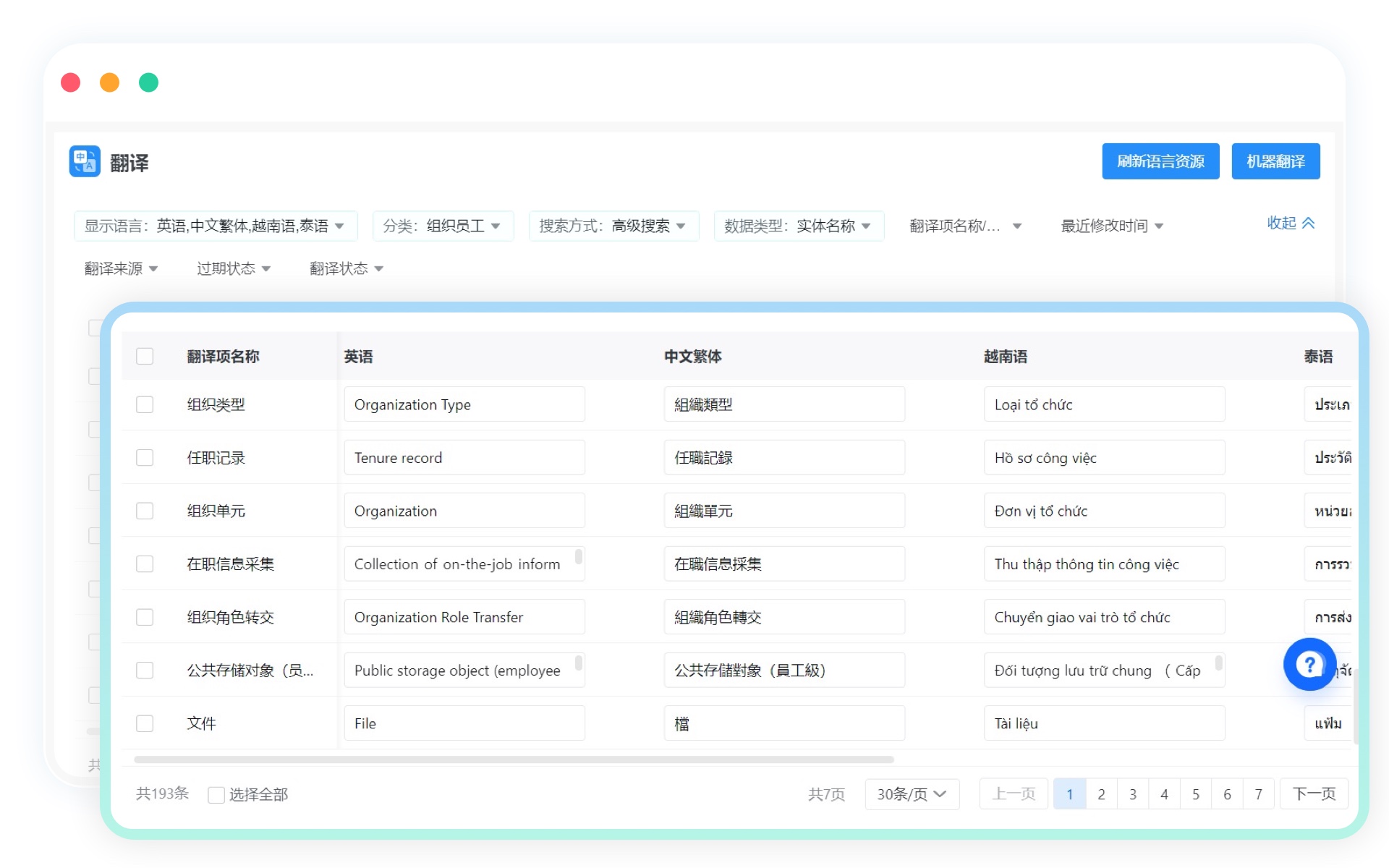Image resolution: width=1389 pixels, height=868 pixels.
Task: Select the 文件 row checkbox
Action: [x=145, y=723]
